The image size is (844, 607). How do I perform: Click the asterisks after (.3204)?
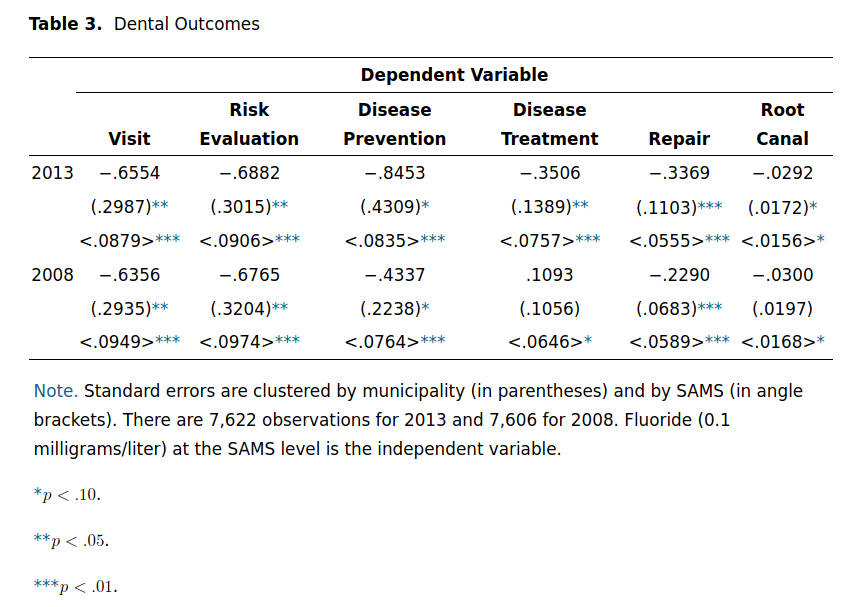(280, 307)
